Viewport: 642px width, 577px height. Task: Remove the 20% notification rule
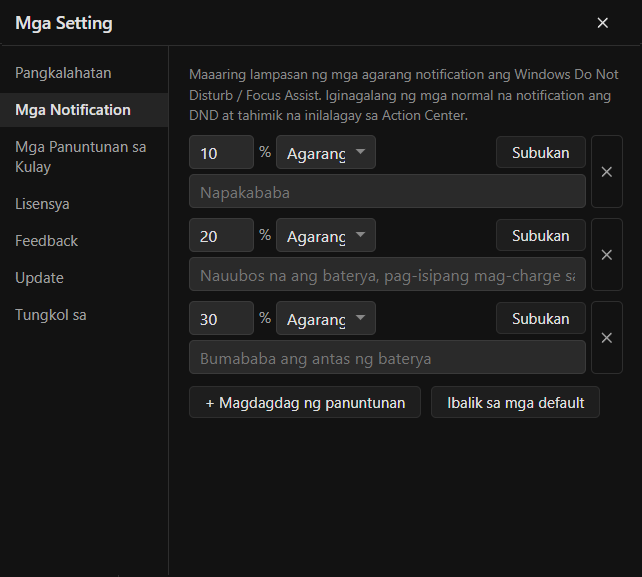(x=607, y=255)
